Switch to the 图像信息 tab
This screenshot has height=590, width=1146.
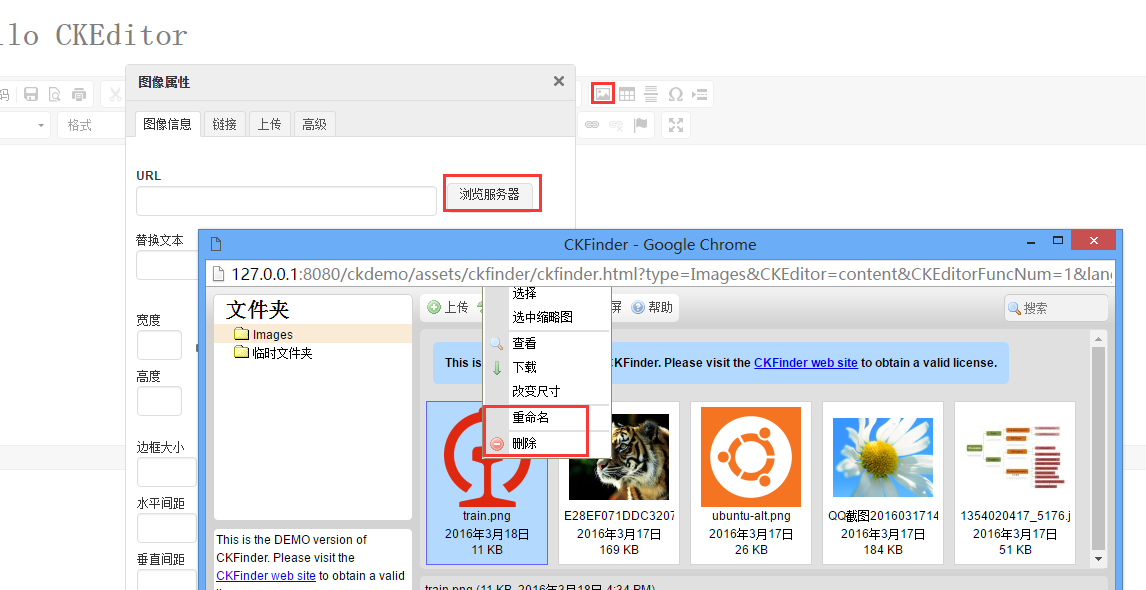167,124
